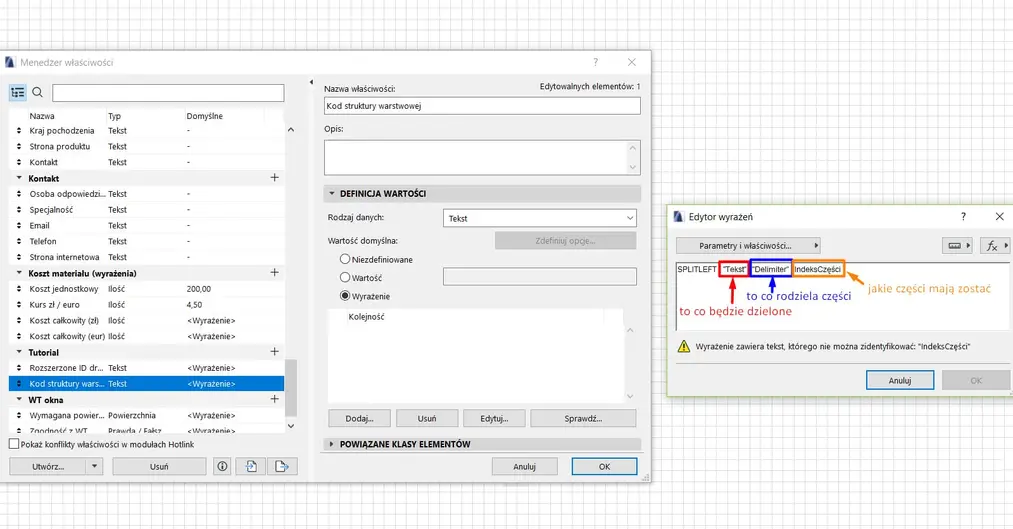This screenshot has height=529, width=1013.
Task: Click the Wartość value input field
Action: (x=539, y=276)
